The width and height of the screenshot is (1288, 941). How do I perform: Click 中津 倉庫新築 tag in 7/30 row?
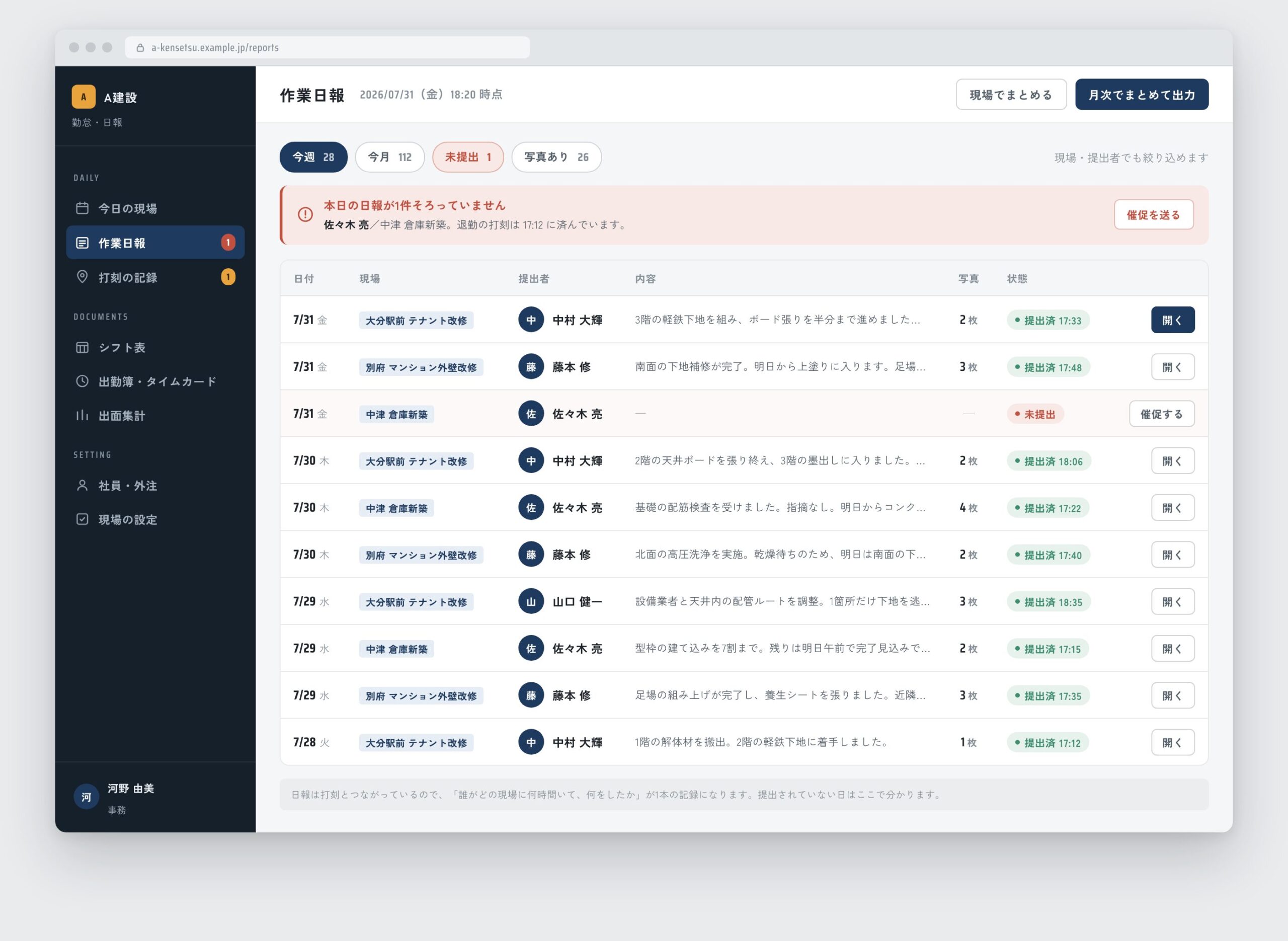point(396,508)
